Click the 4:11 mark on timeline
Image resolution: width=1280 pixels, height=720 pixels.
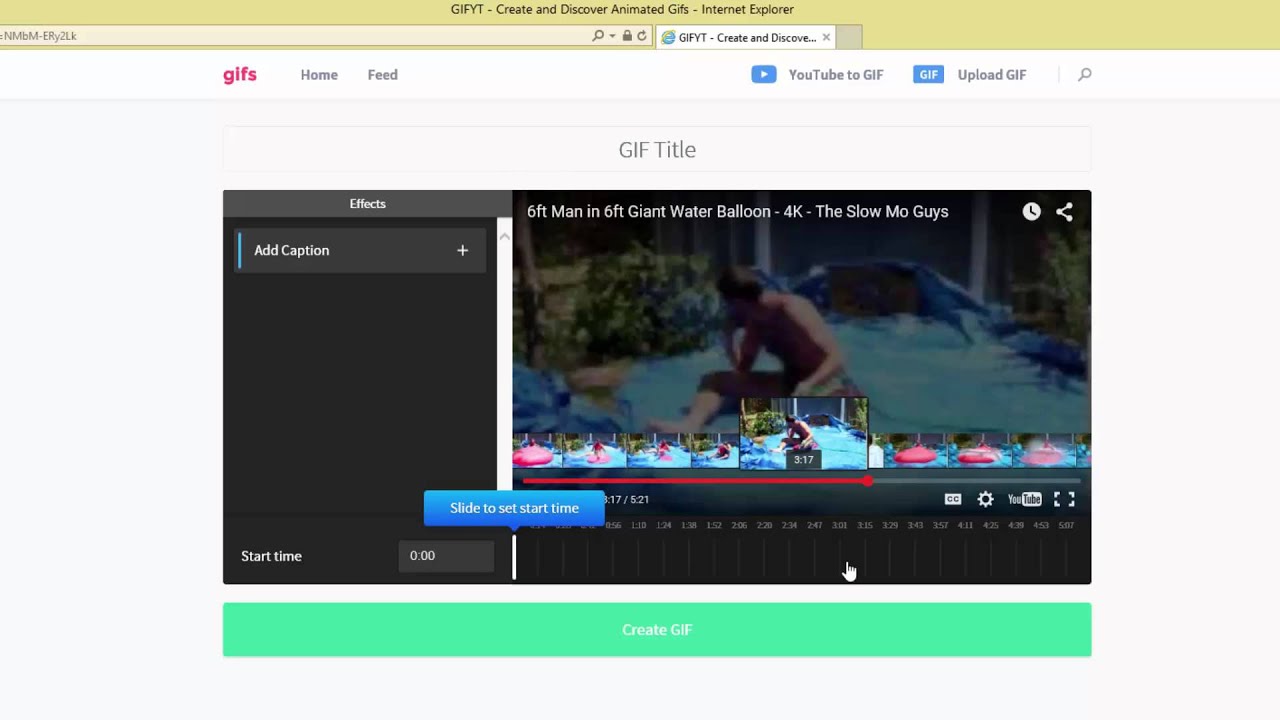965,526
